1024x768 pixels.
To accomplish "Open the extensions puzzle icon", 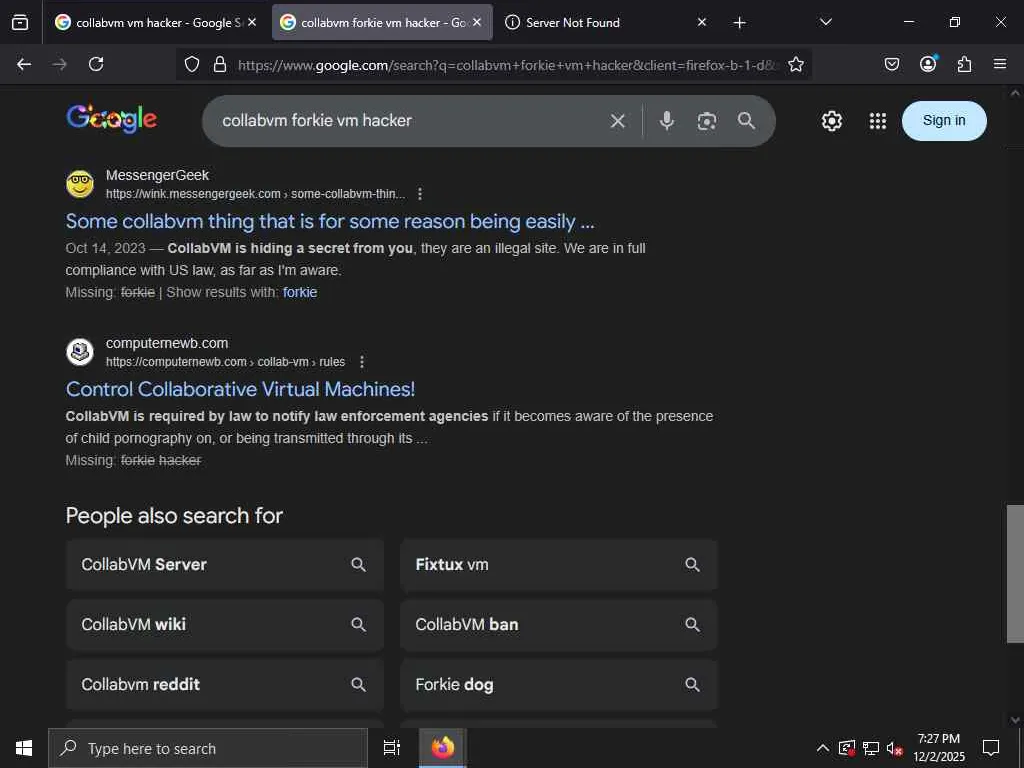I will pos(964,64).
